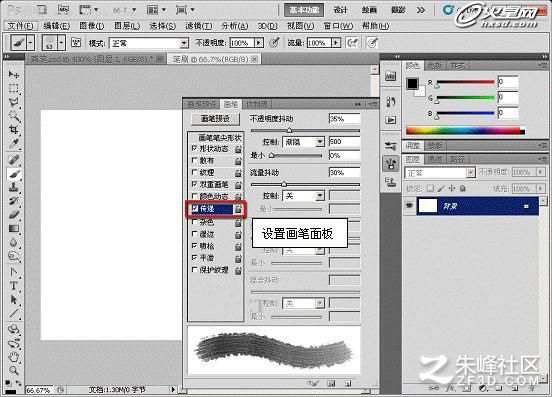Open layer blend mode dropdown 正常
The height and width of the screenshot is (397, 552).
pos(440,173)
